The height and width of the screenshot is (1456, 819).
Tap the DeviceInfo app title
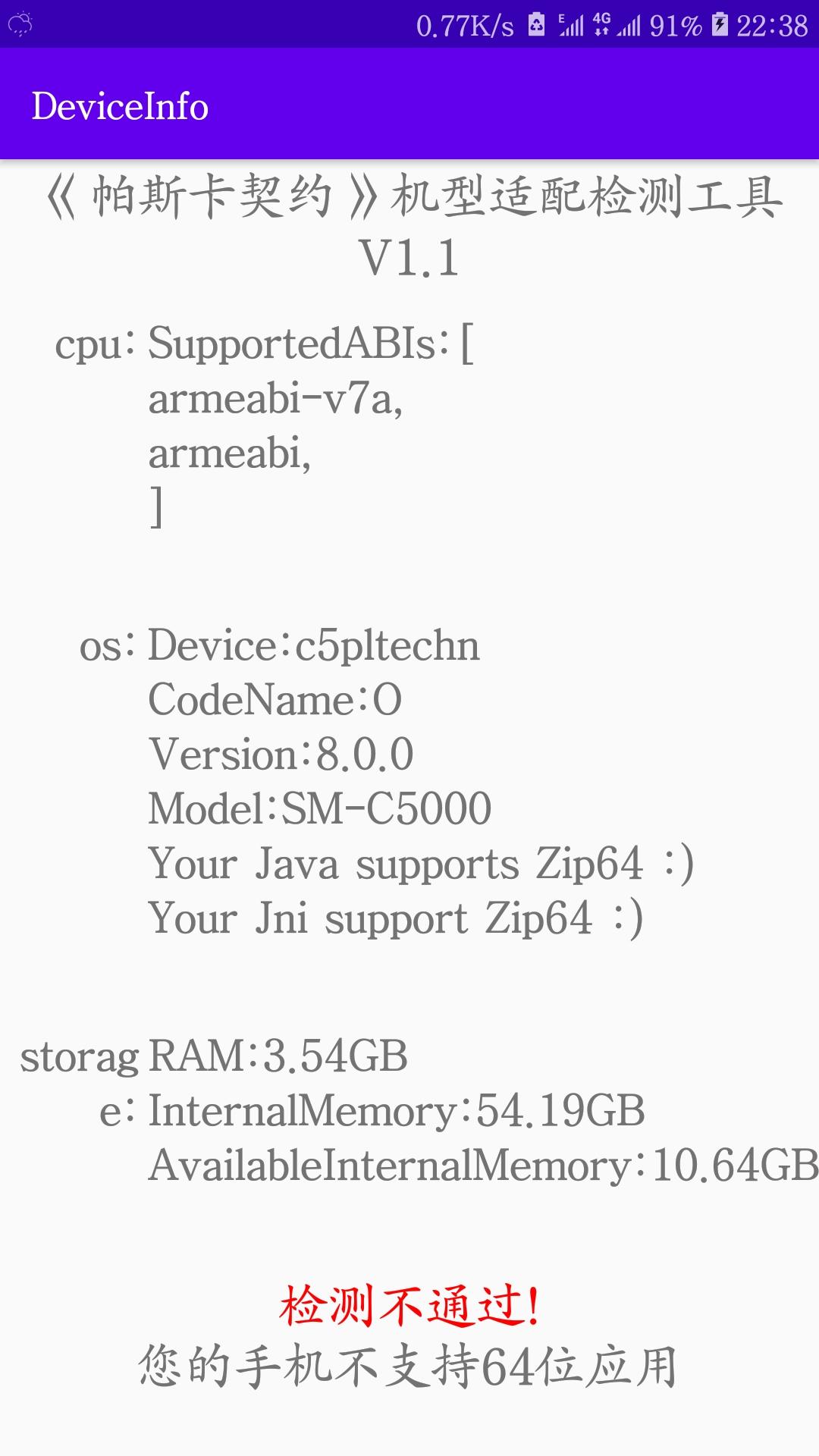coord(120,105)
